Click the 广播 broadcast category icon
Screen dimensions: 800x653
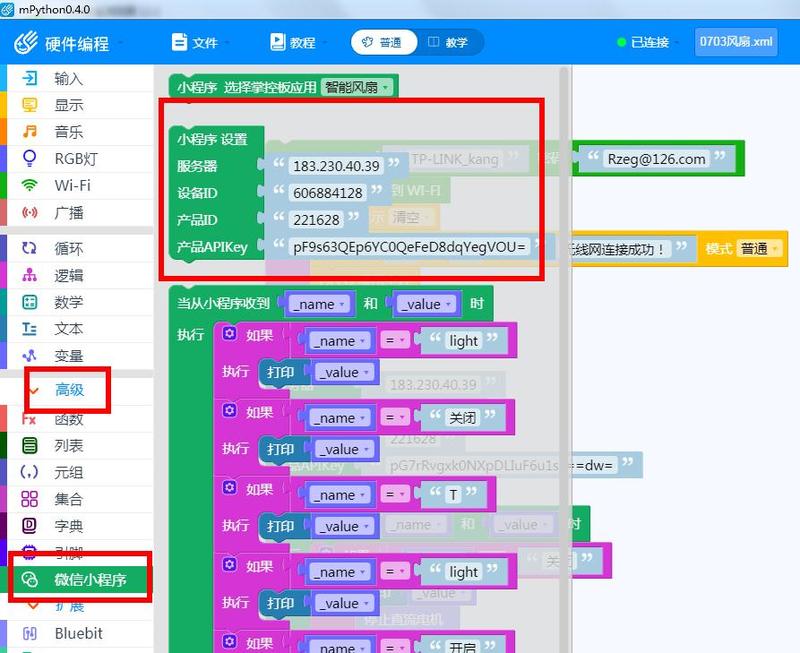(30, 212)
